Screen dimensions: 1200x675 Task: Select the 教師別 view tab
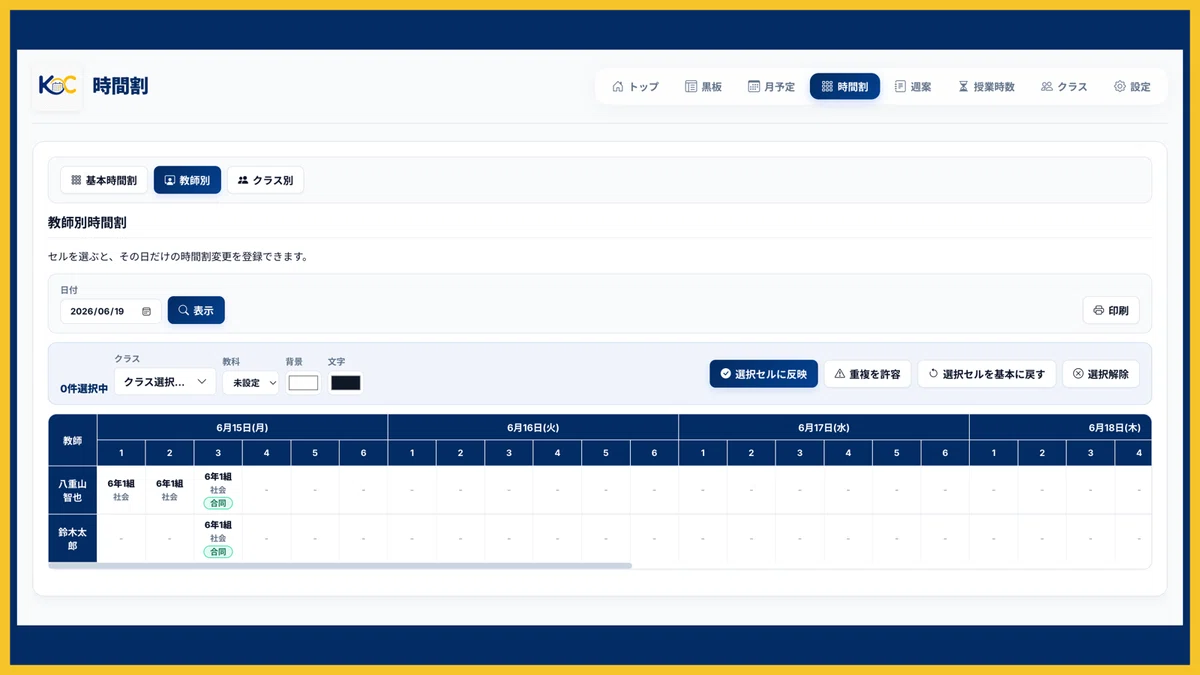point(187,180)
